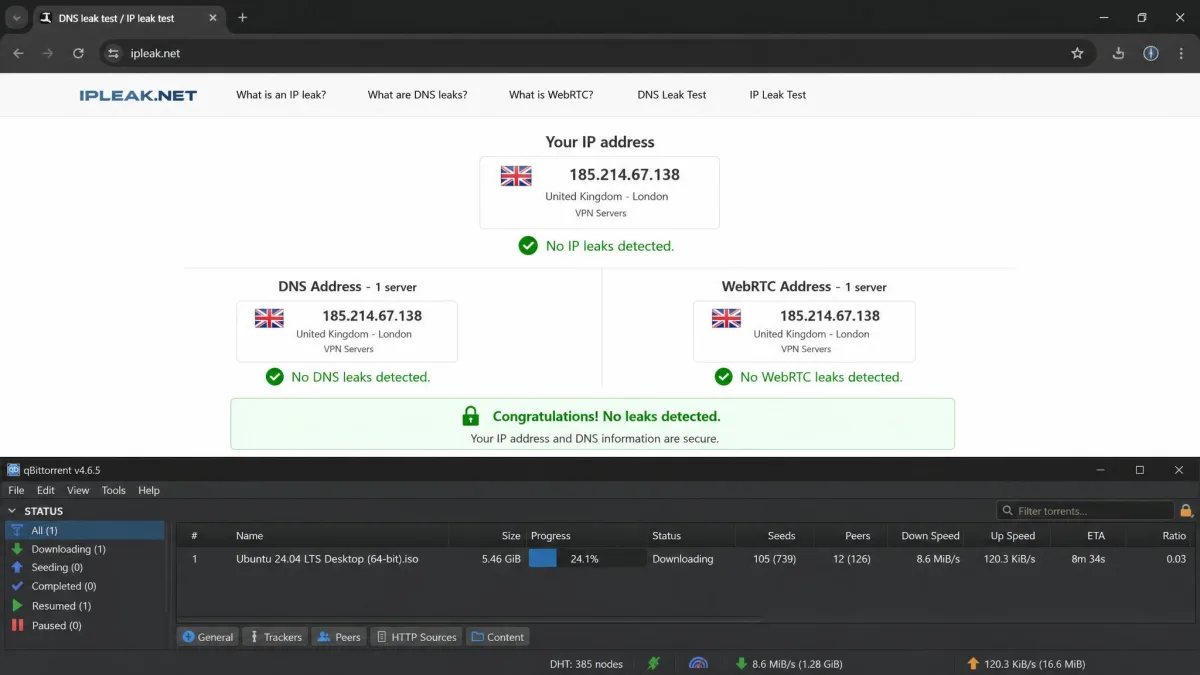Open the qBittorrent Tools menu
The image size is (1200, 675).
(x=114, y=490)
